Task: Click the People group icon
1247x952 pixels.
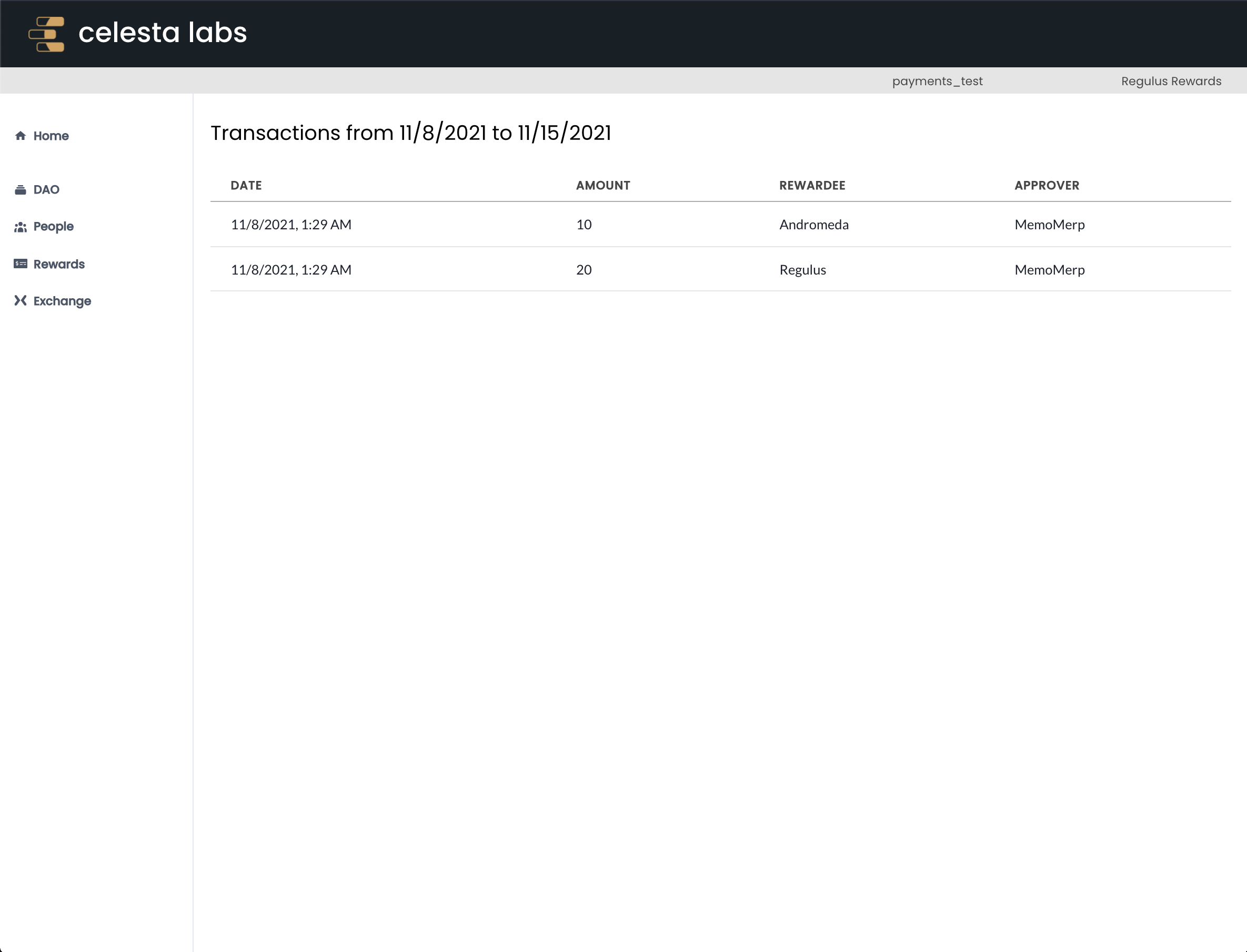Action: click(x=21, y=227)
